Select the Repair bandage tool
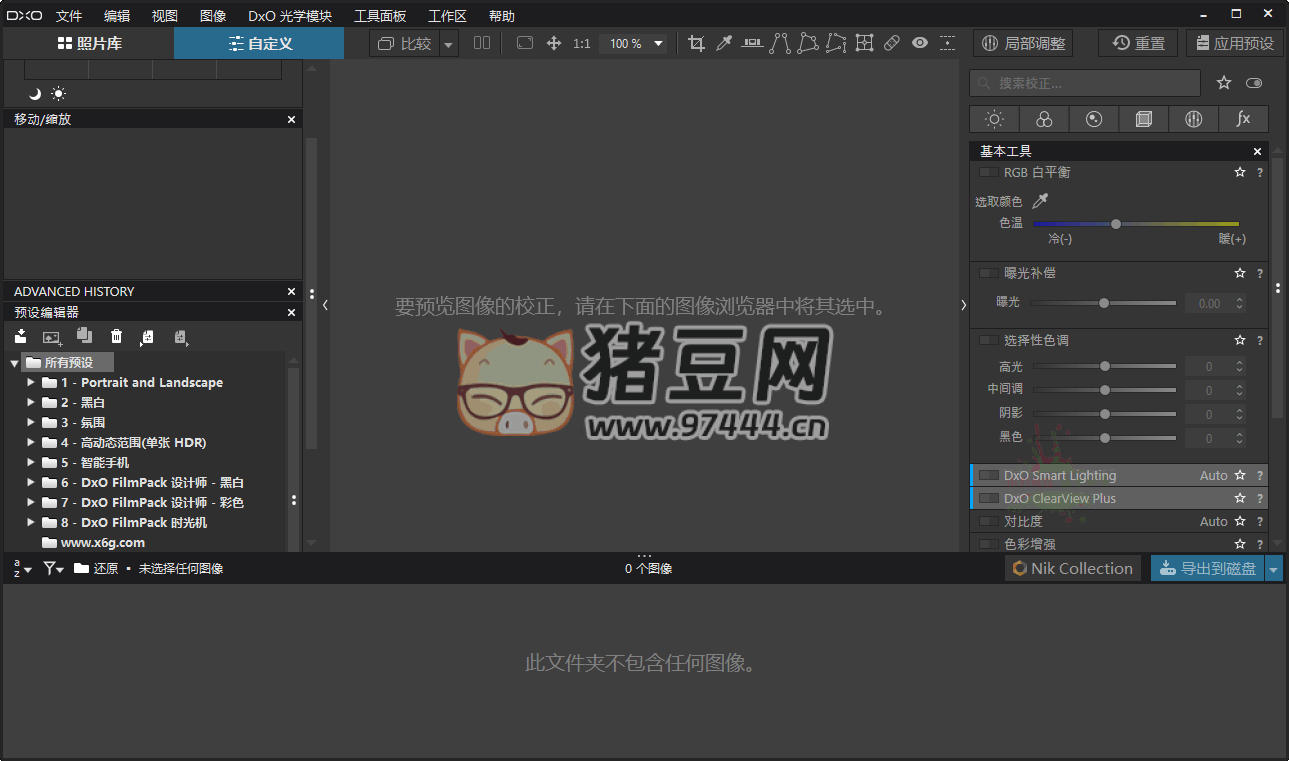Viewport: 1289px width, 761px height. coord(892,43)
